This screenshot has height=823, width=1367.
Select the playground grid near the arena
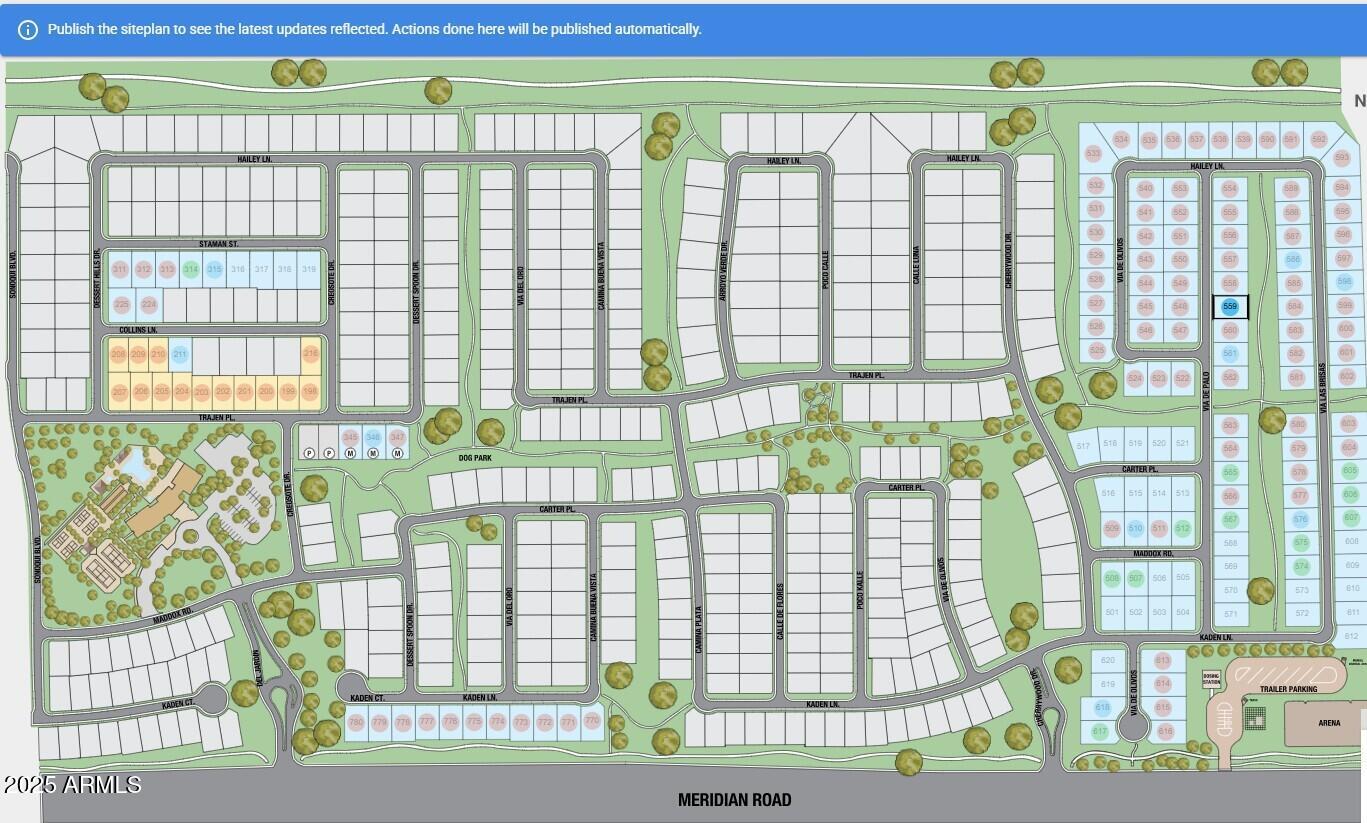[1256, 718]
